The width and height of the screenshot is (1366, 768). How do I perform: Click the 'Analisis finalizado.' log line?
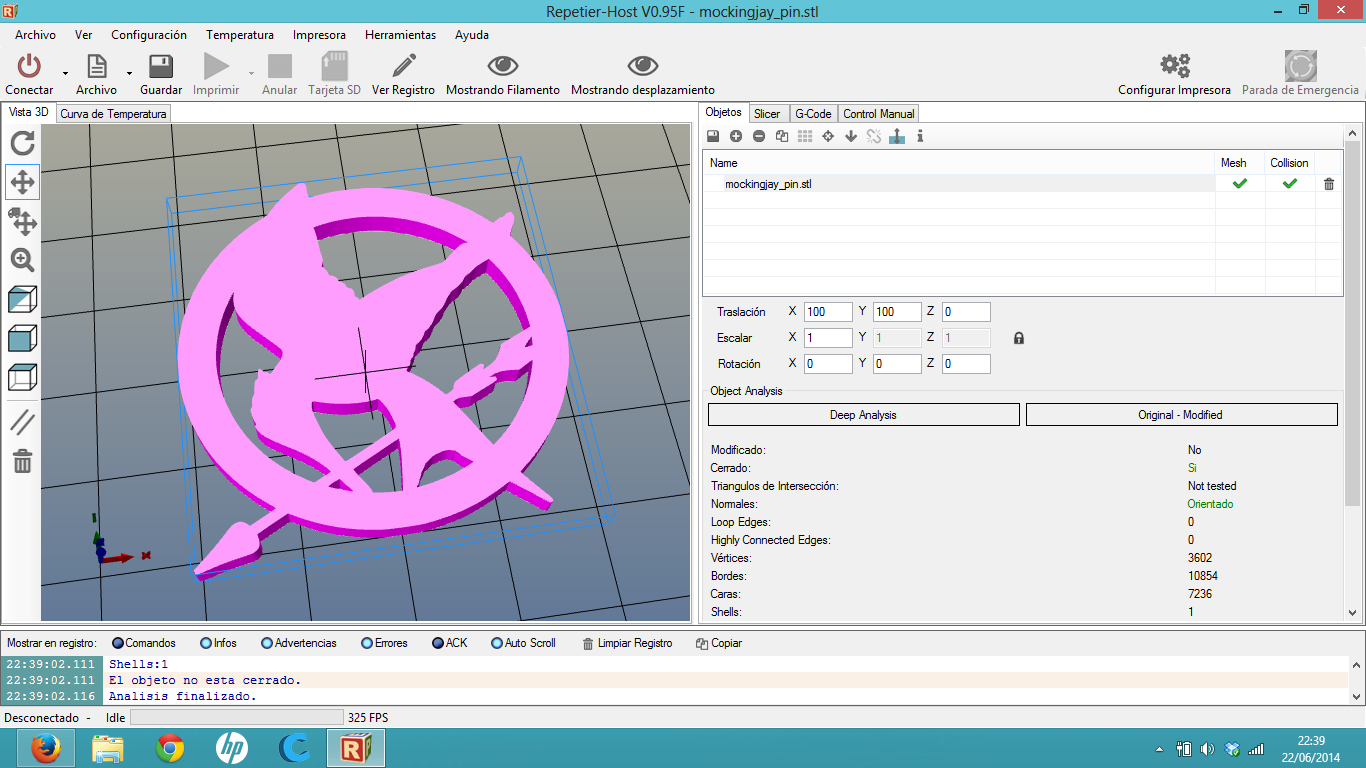(x=183, y=696)
